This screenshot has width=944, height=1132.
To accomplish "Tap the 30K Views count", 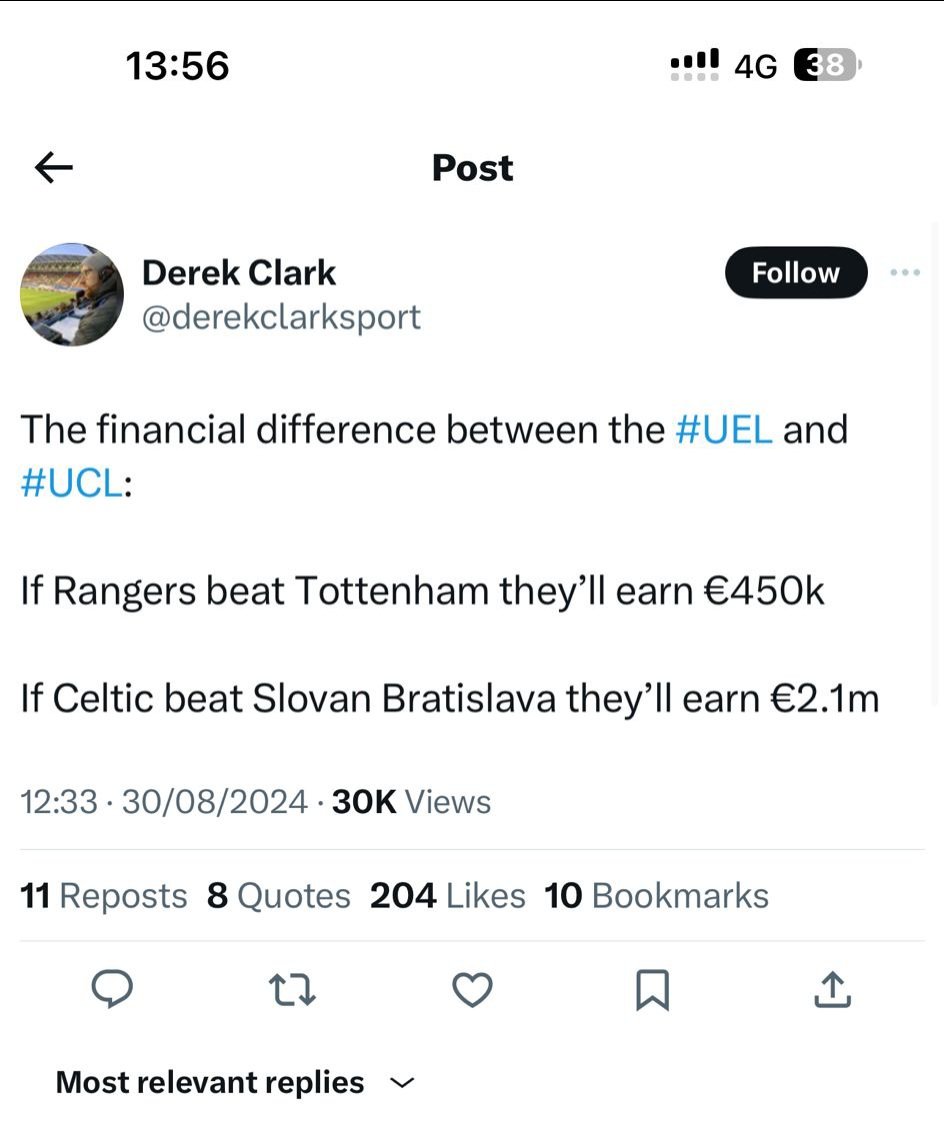I will (x=411, y=802).
